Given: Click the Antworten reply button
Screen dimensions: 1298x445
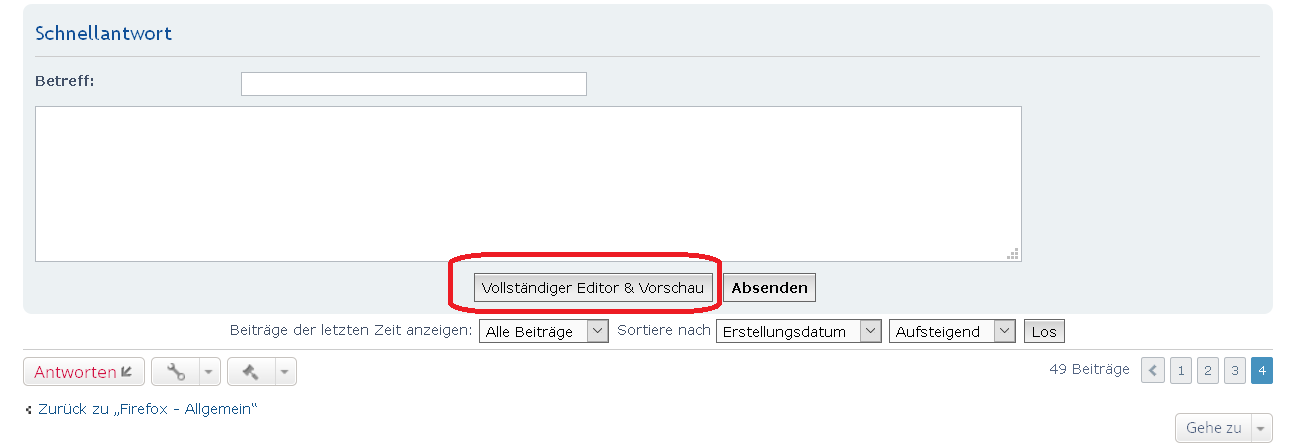Looking at the screenshot, I should (84, 372).
